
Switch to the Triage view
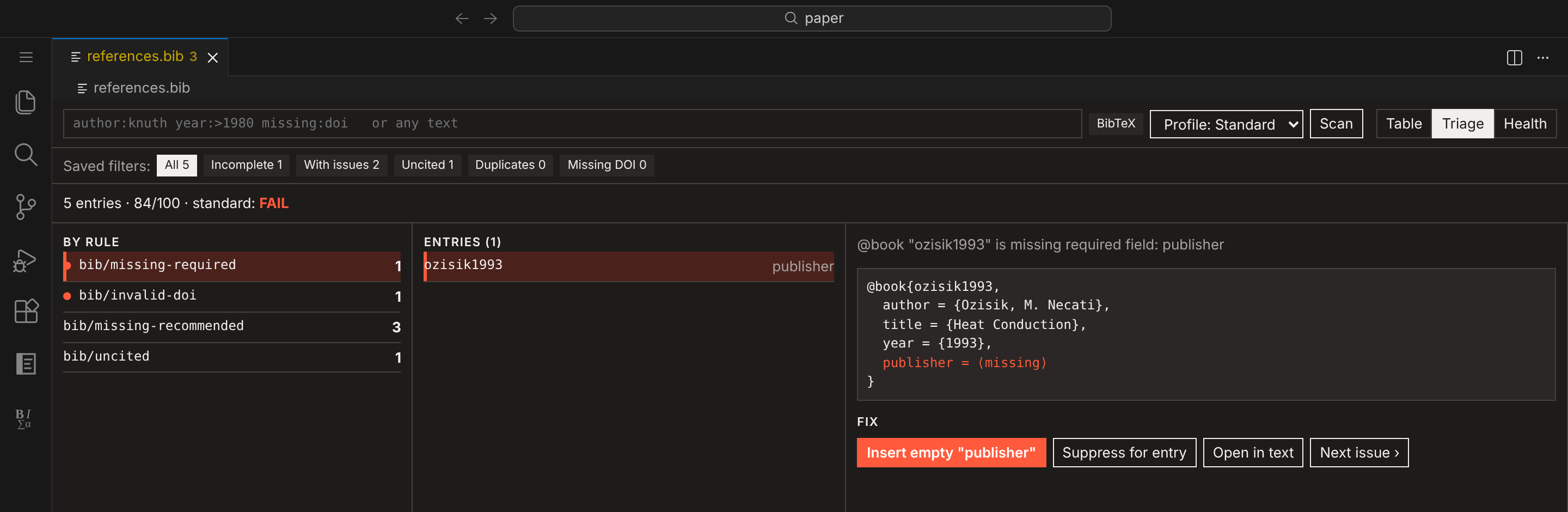point(1462,124)
